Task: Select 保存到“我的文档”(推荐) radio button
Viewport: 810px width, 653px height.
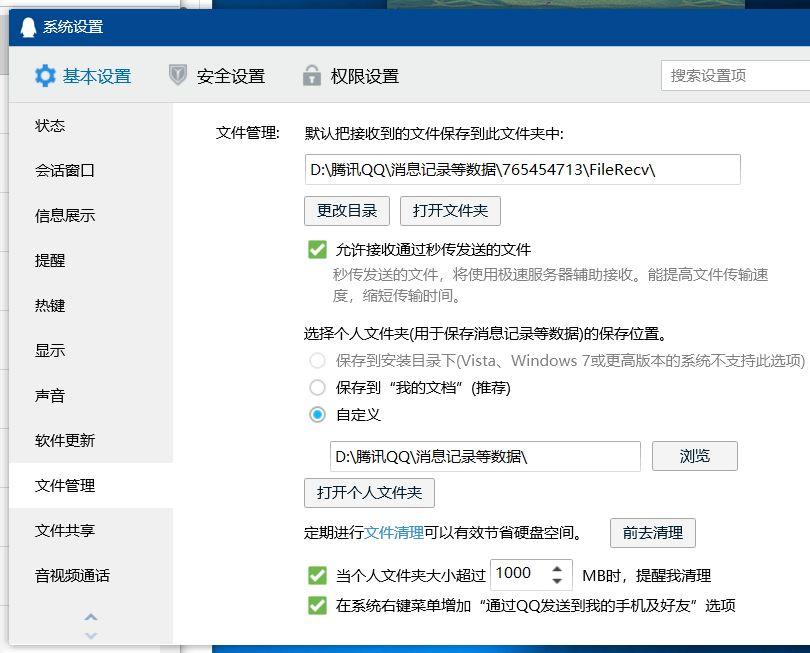Action: pos(317,387)
